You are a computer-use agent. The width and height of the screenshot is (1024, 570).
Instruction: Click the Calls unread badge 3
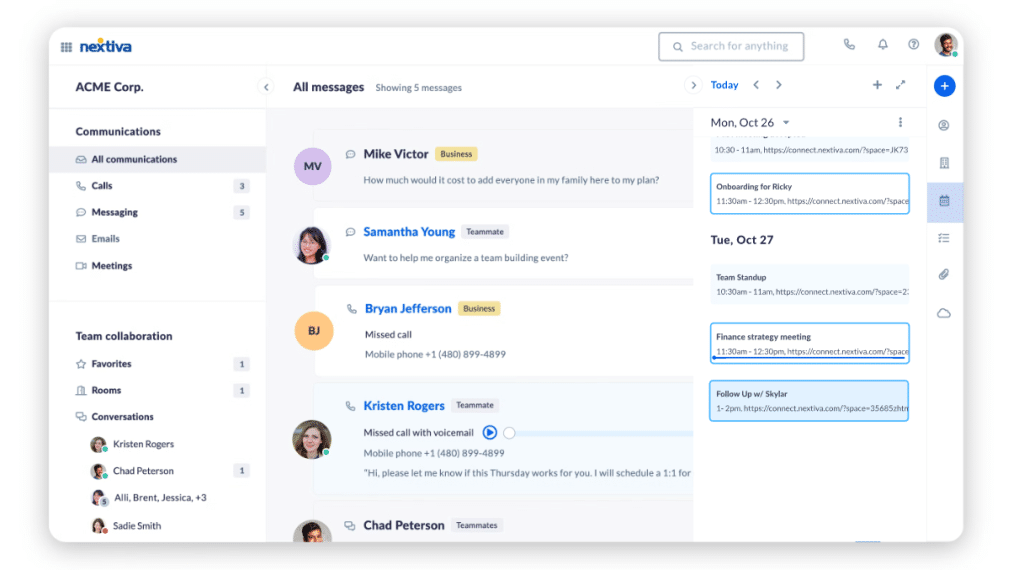242,186
